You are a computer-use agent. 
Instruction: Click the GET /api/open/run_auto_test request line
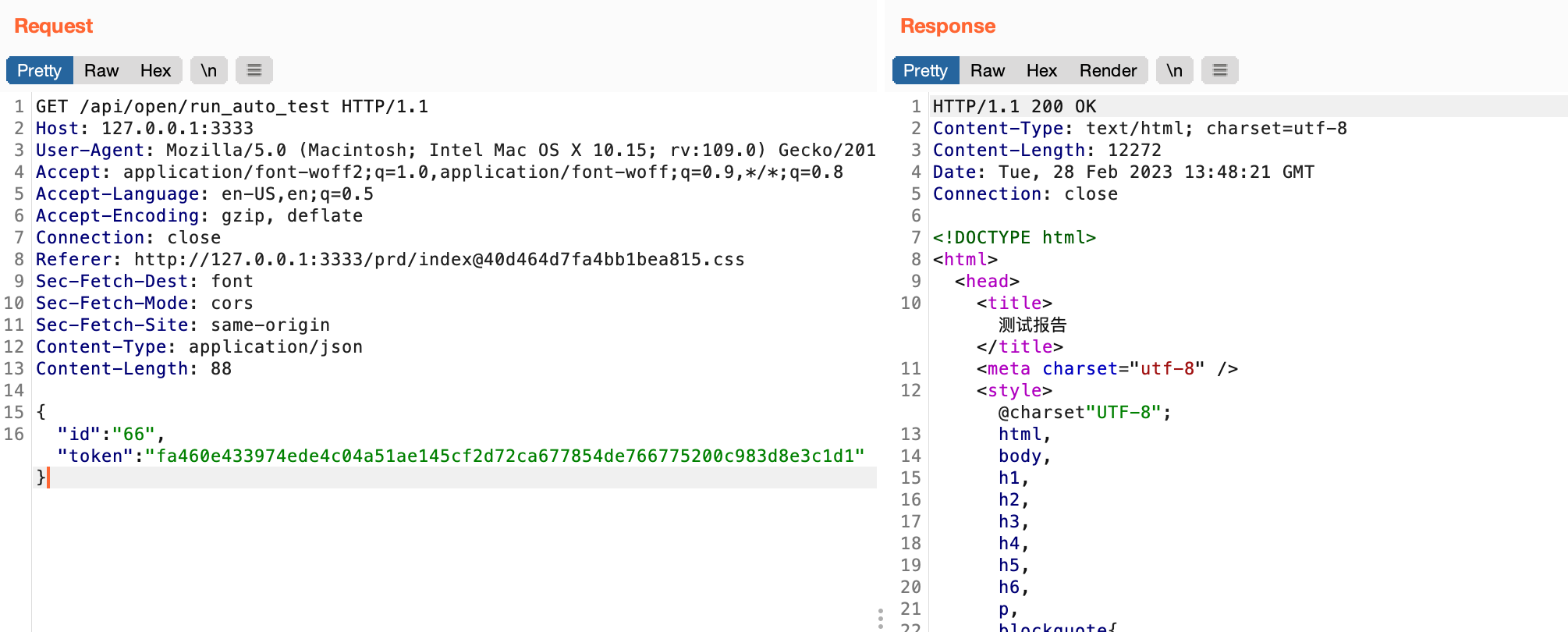[x=232, y=106]
